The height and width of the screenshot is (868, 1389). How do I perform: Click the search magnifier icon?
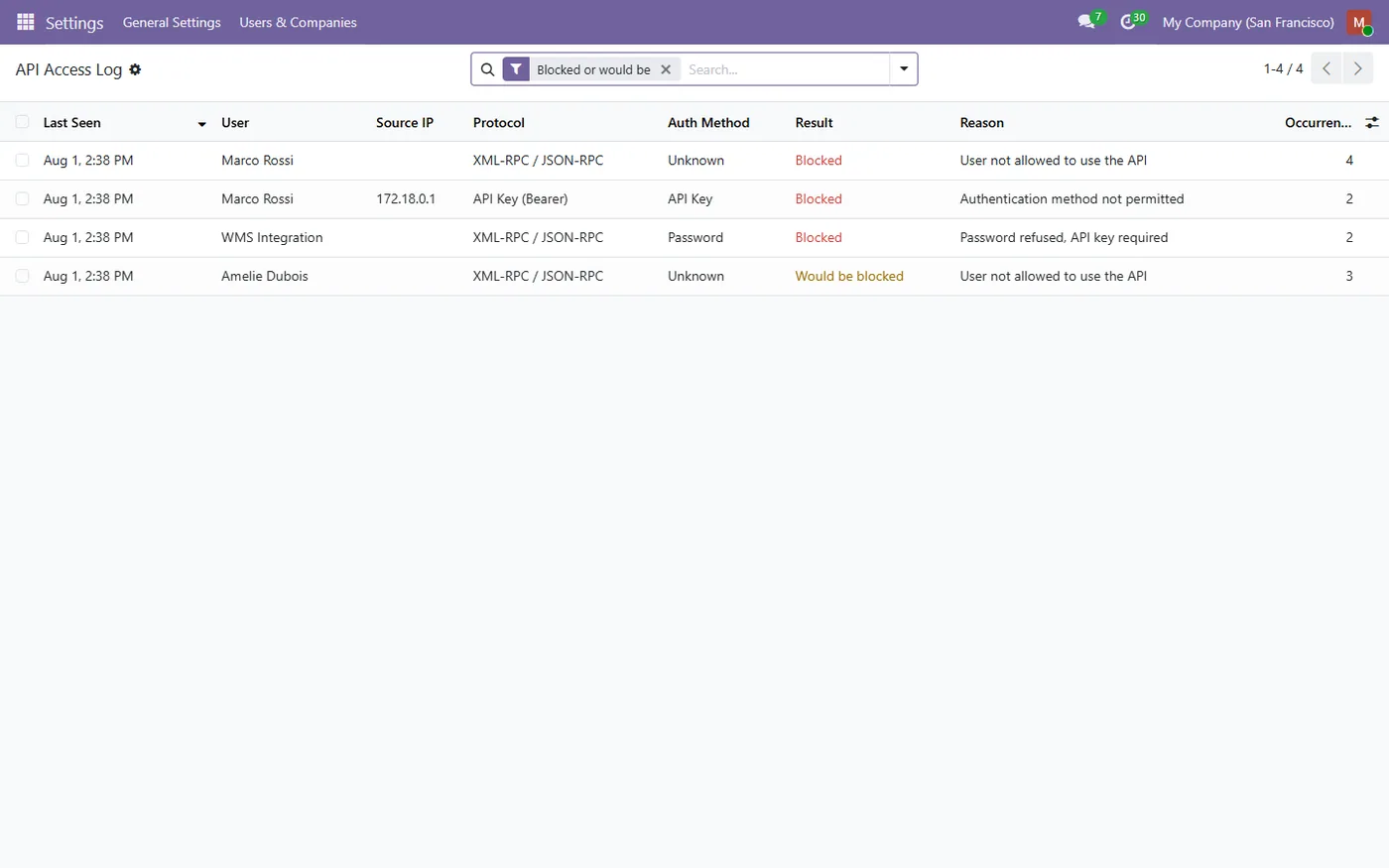pyautogui.click(x=487, y=69)
